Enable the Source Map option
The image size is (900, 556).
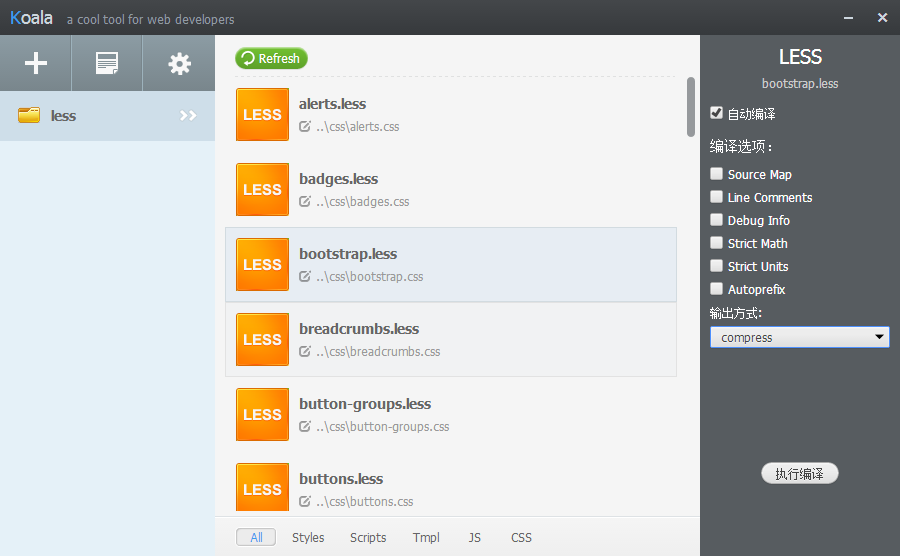coord(716,173)
